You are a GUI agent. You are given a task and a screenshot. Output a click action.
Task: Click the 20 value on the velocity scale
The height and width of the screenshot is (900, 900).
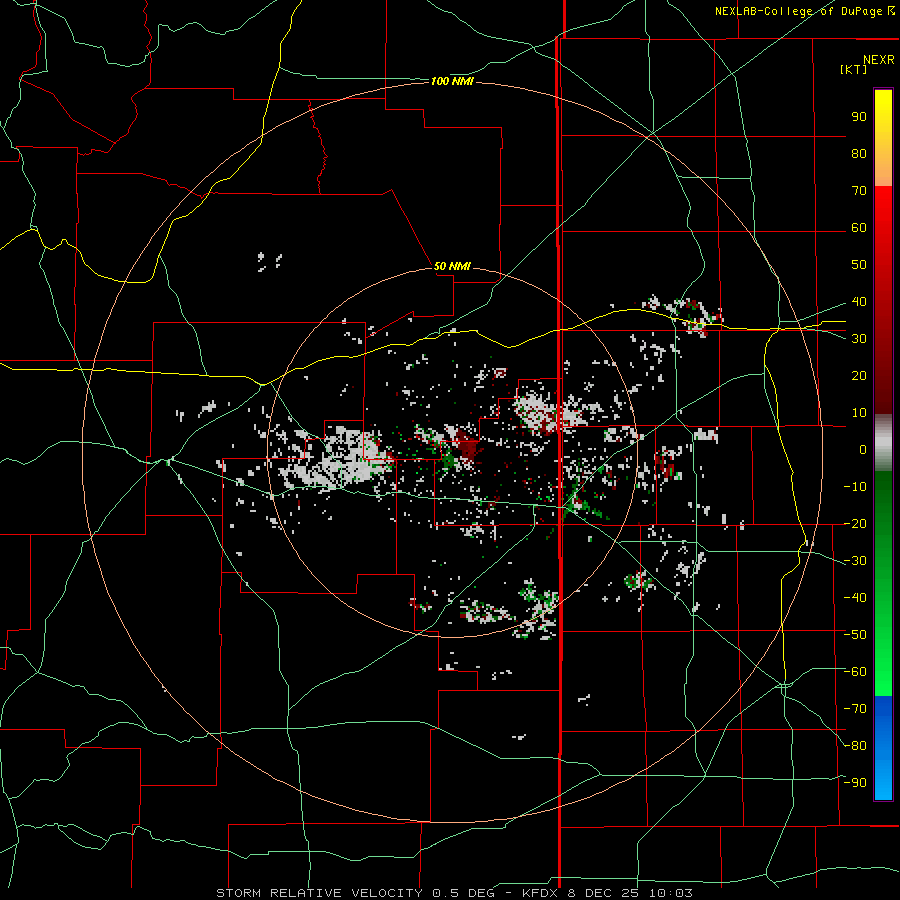859,376
